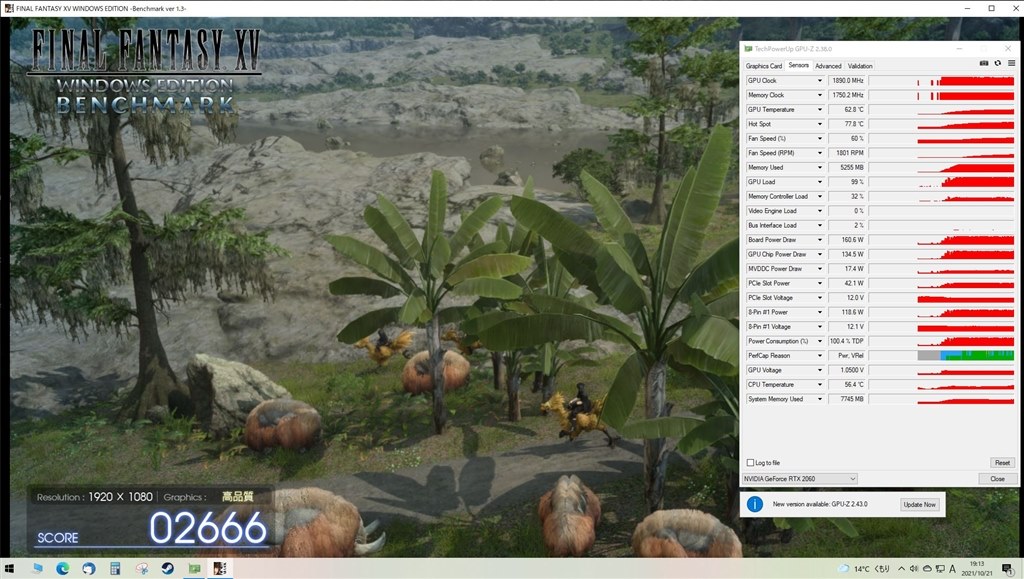Switch to Graphics Card tab
Screen dimensions: 1024x579
pos(763,66)
